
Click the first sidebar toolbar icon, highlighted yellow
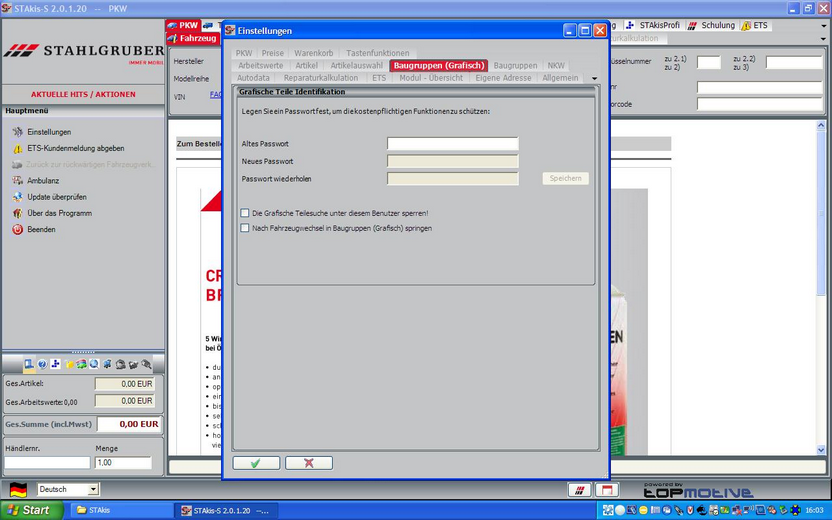click(29, 364)
